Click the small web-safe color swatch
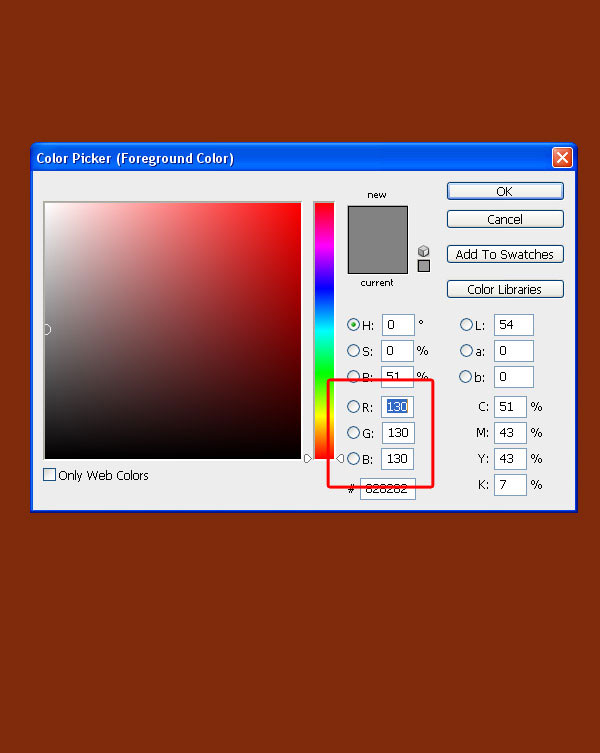Viewport: 600px width, 753px height. 423,266
